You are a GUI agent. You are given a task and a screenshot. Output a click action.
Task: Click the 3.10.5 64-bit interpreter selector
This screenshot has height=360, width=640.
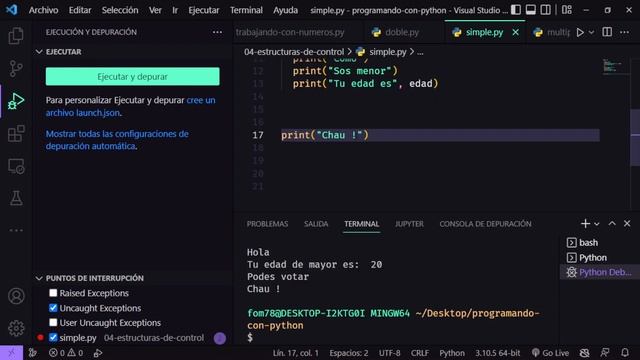(x=497, y=353)
